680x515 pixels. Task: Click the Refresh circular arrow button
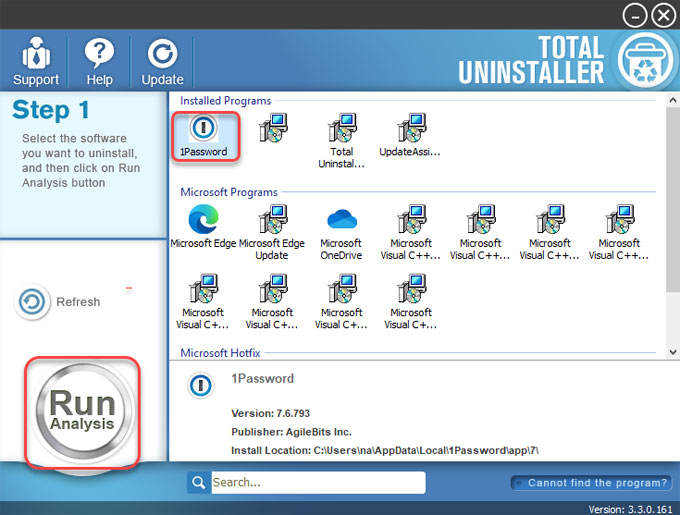32,302
